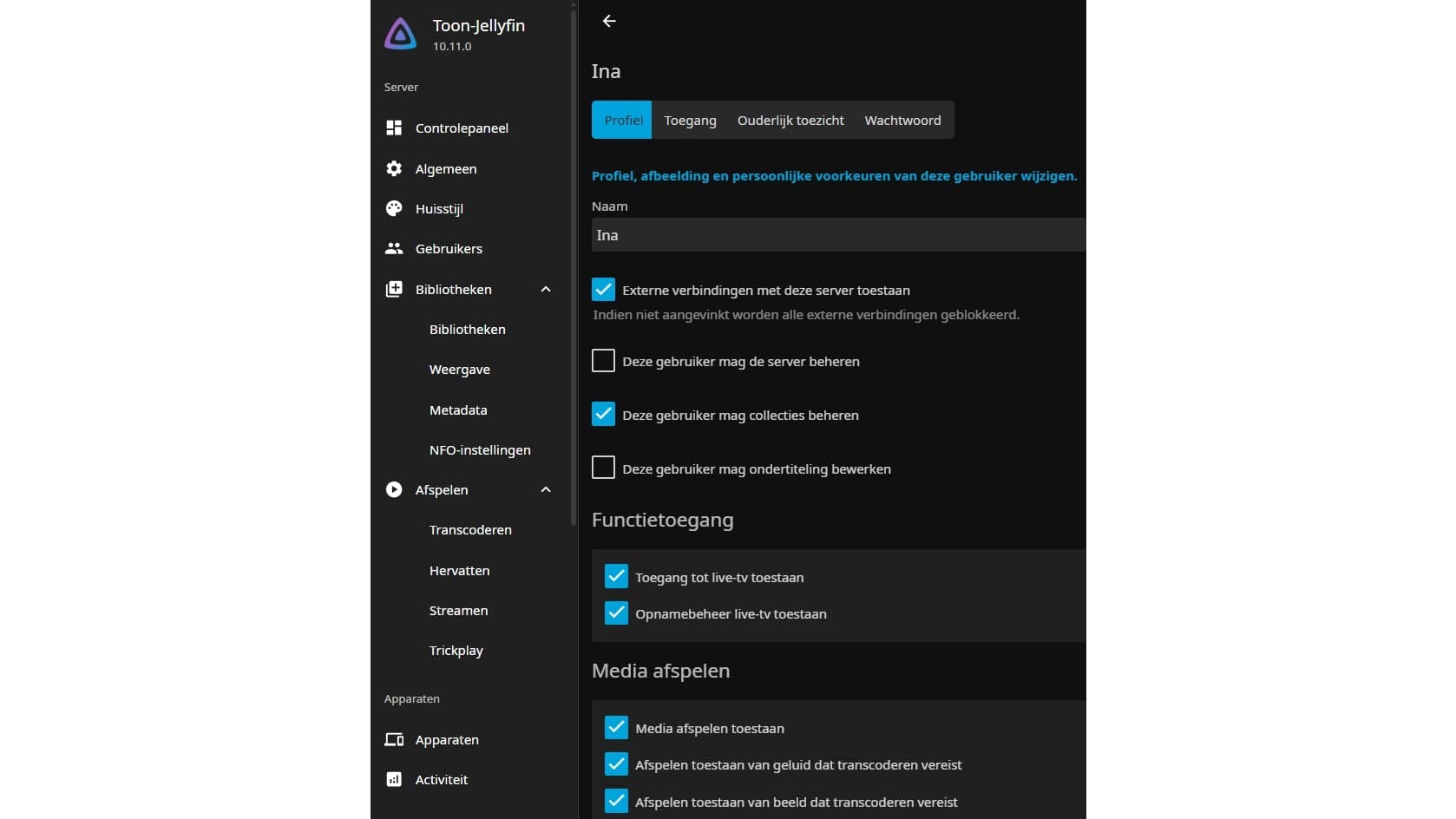The width and height of the screenshot is (1456, 819).
Task: Go to NFO-instellingen page
Action: pyautogui.click(x=480, y=449)
